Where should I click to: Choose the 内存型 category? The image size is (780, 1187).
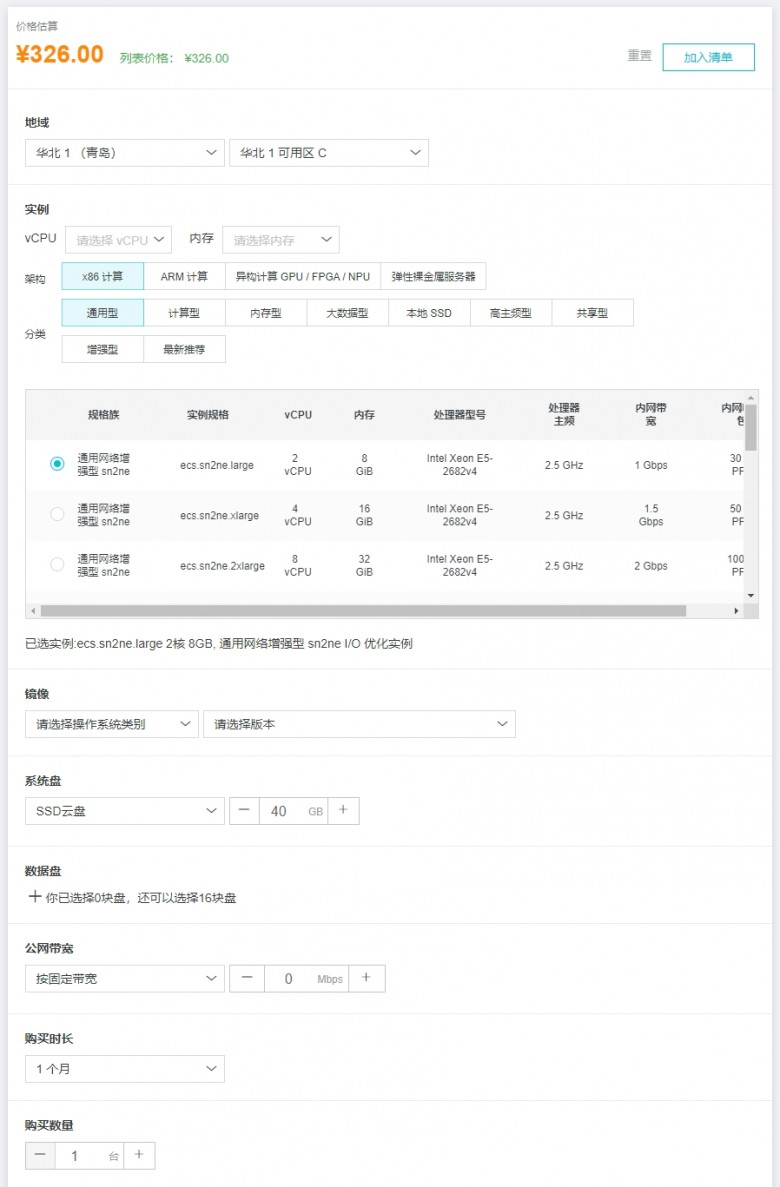[x=266, y=313]
